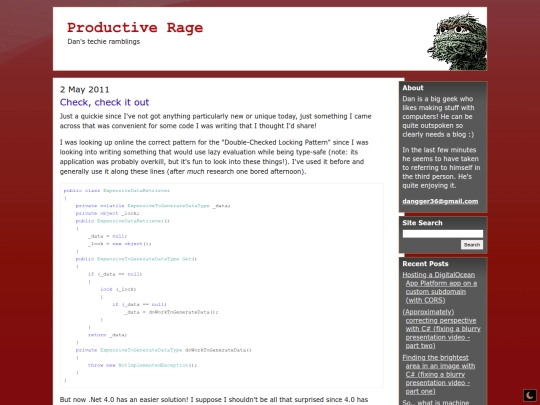This screenshot has width=540, height=405.
Task: Click the paragraph starting "But now .Net 4.0"
Action: (x=214, y=400)
